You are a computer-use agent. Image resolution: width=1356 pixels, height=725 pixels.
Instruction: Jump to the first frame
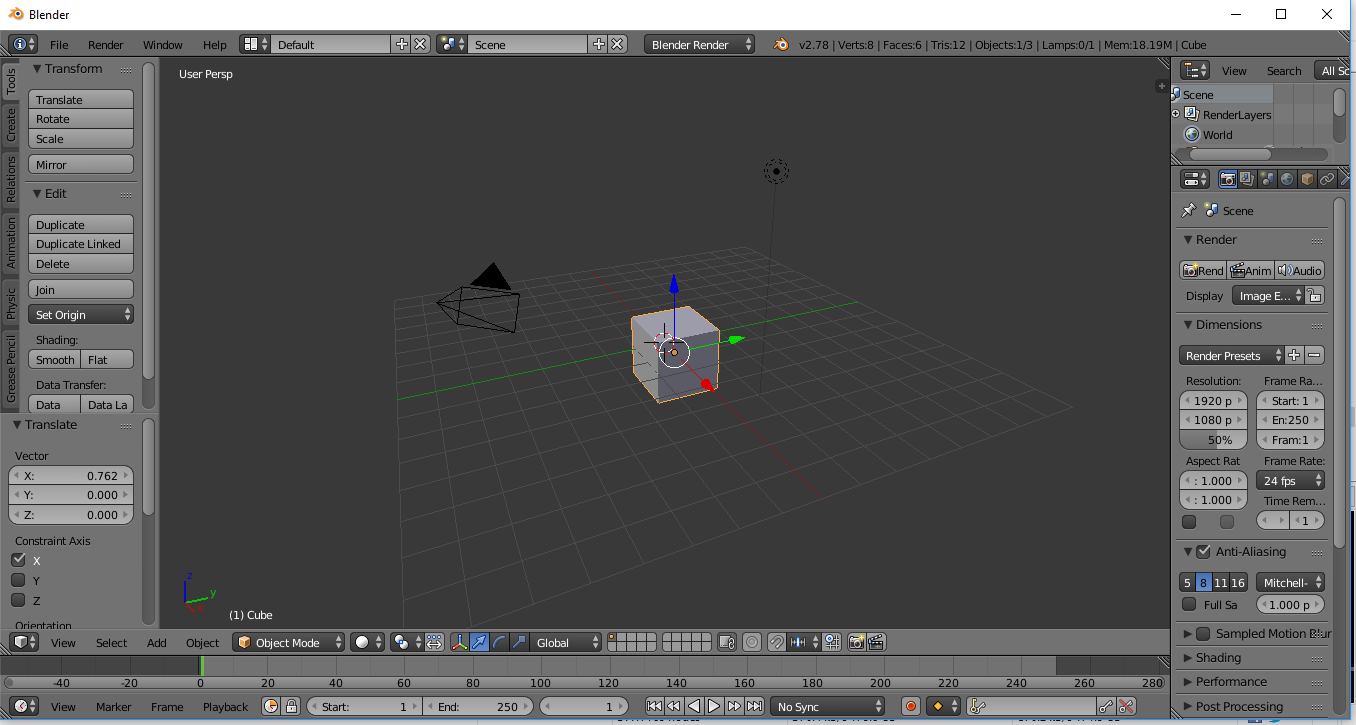(x=654, y=706)
